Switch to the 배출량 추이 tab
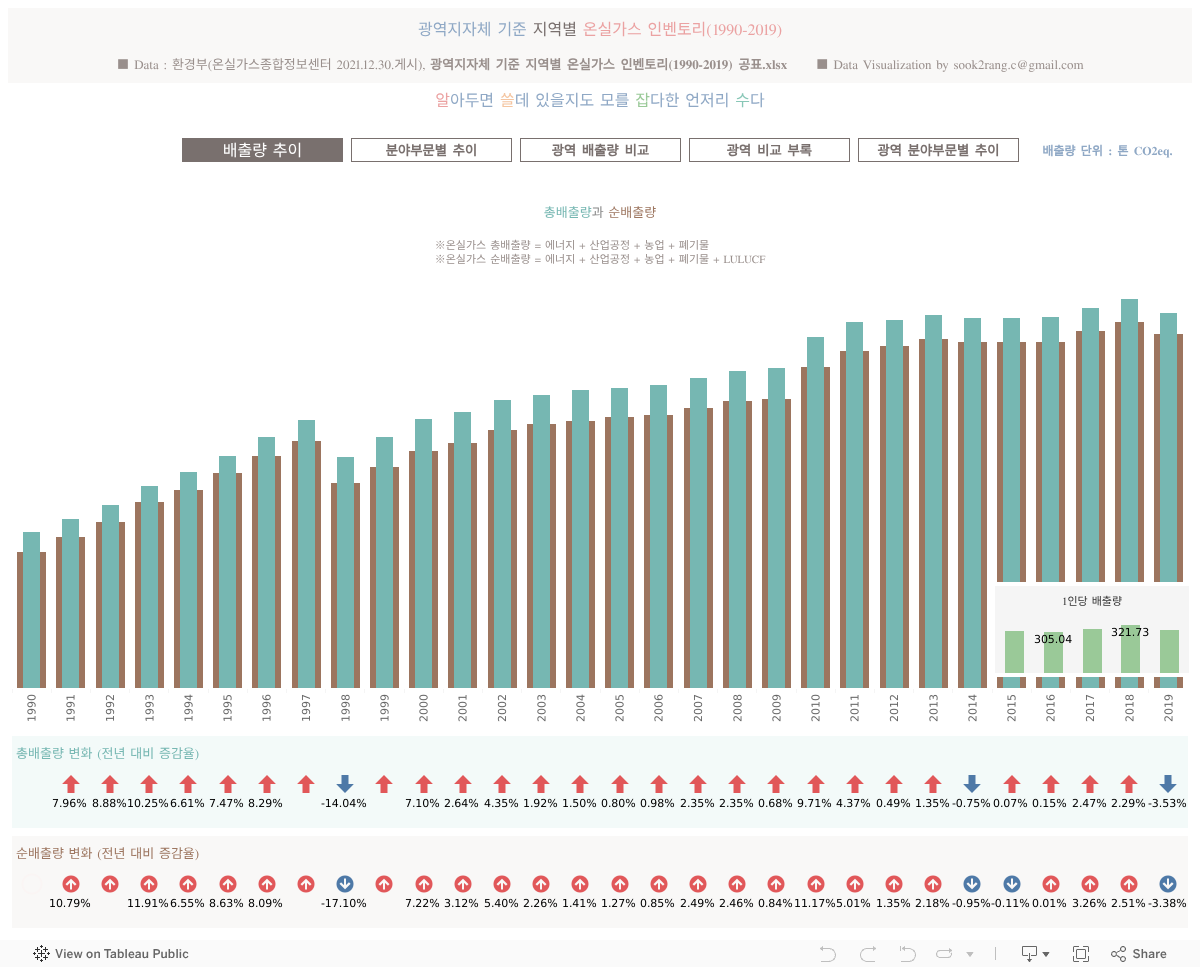The width and height of the screenshot is (1200, 967). 262,150
